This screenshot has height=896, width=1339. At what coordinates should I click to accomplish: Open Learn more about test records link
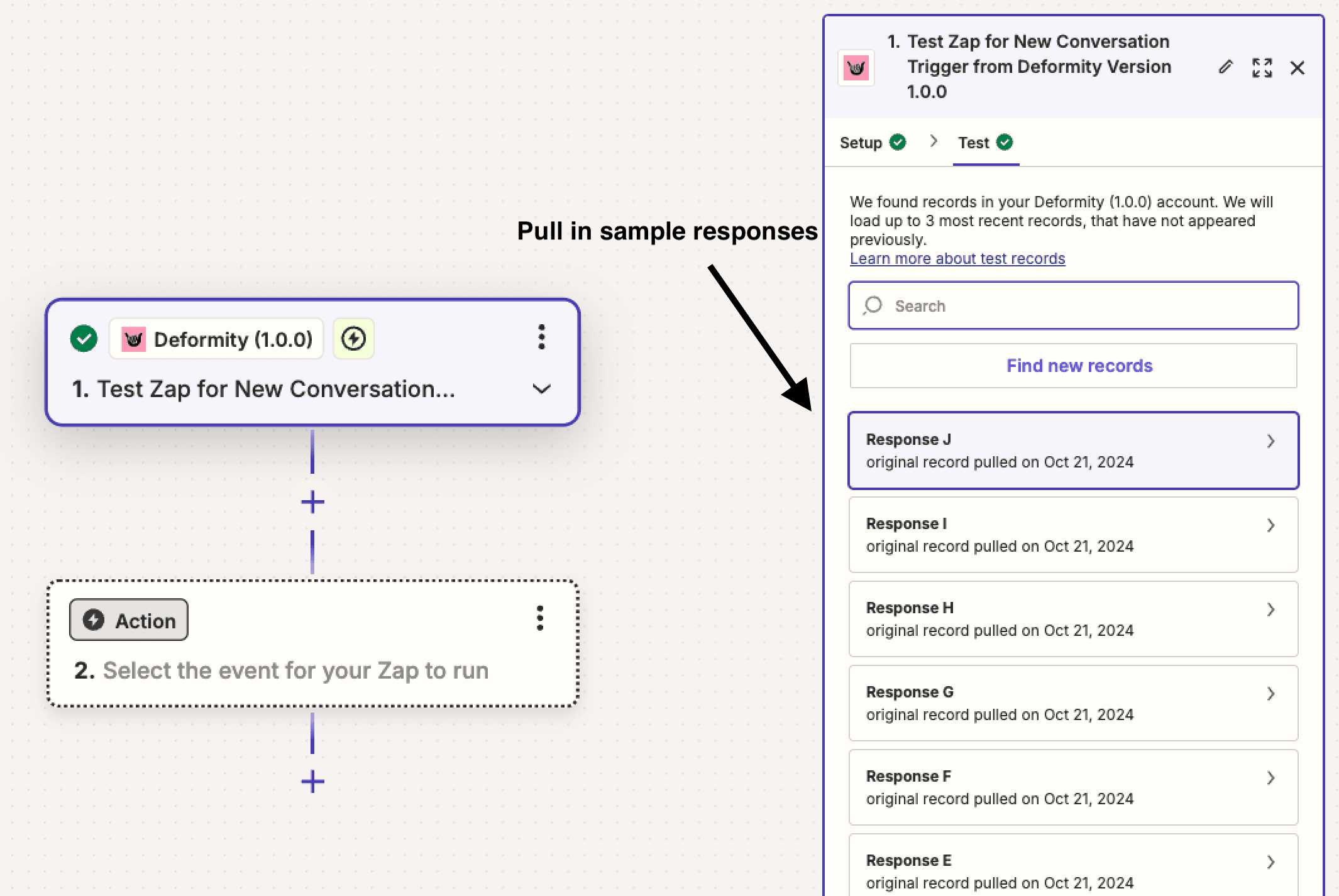point(957,258)
